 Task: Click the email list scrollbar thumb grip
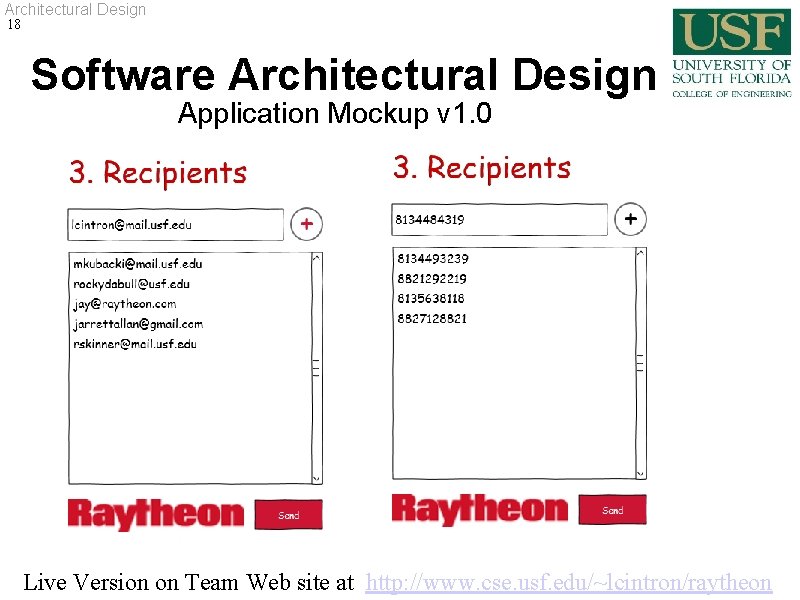[316, 368]
